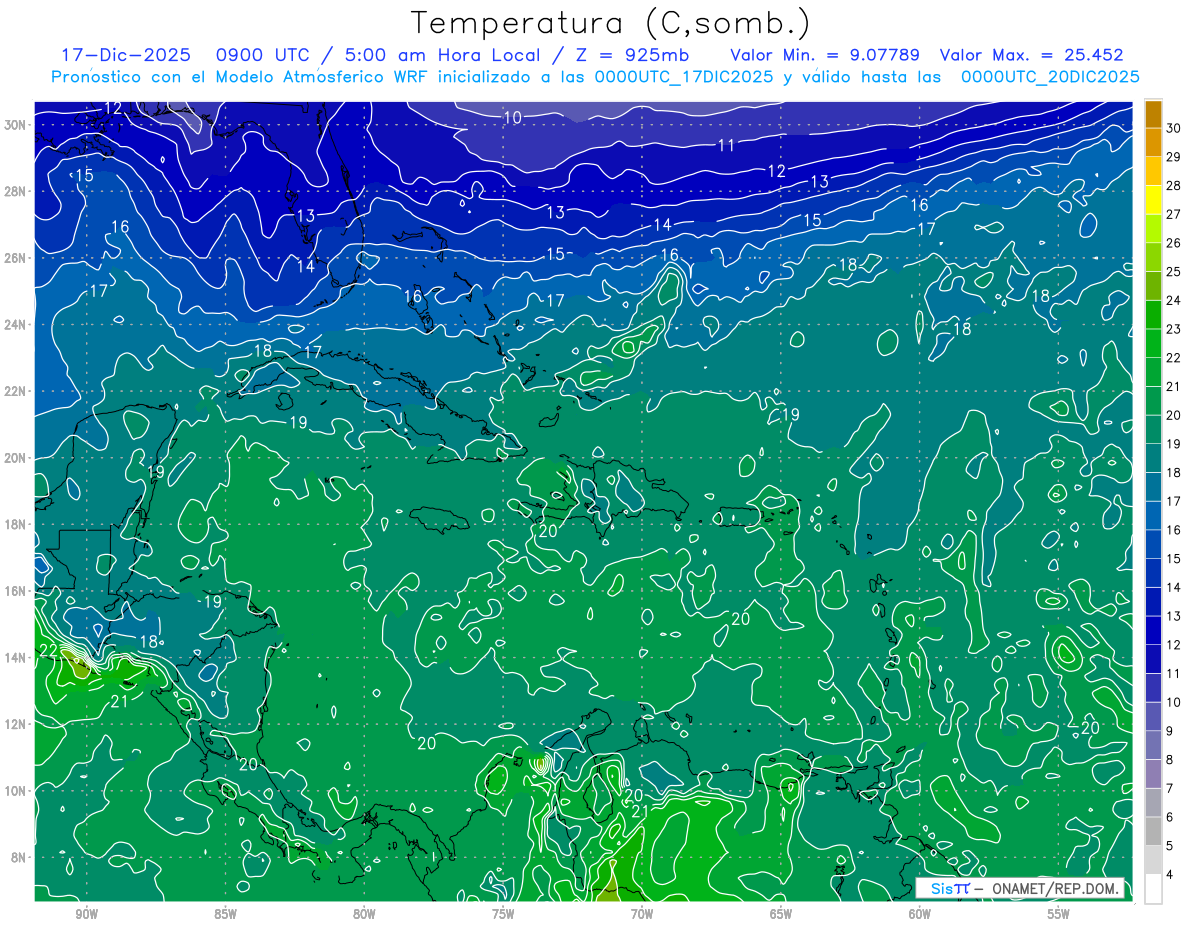This screenshot has width=1200, height=927.
Task: Click the color bar label '4'
Action: [x=1170, y=875]
